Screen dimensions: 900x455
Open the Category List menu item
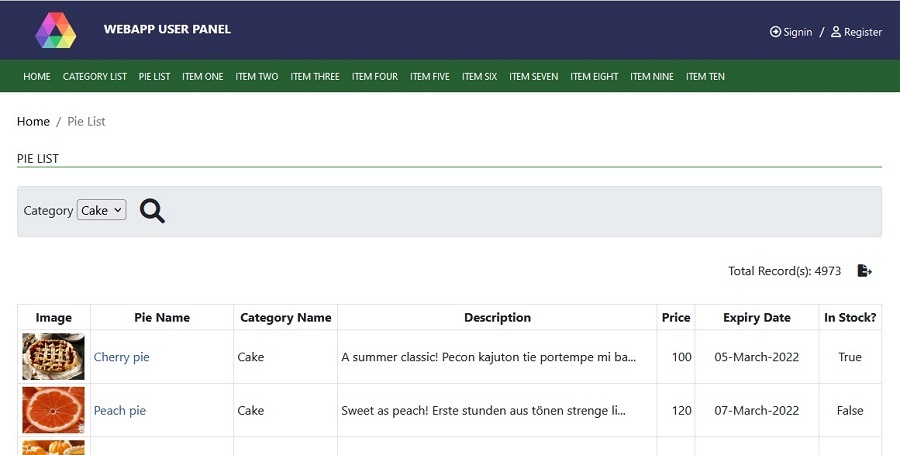pos(95,77)
